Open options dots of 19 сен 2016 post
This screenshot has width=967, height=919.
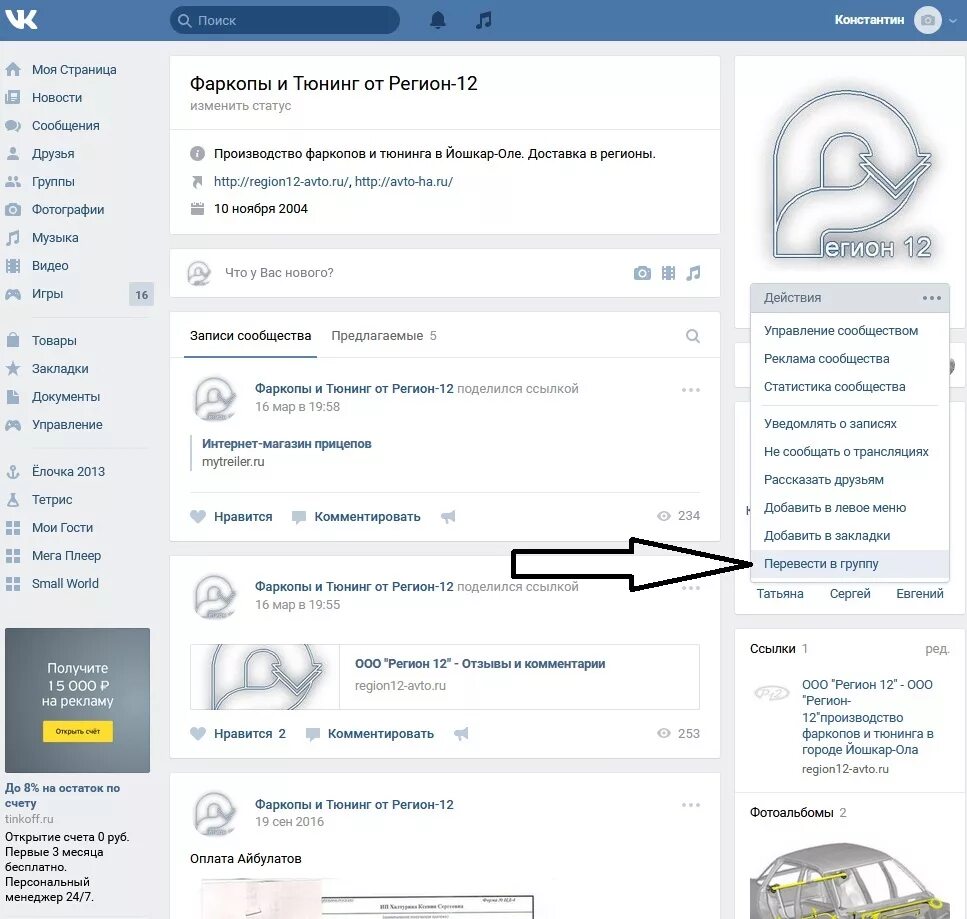click(691, 805)
